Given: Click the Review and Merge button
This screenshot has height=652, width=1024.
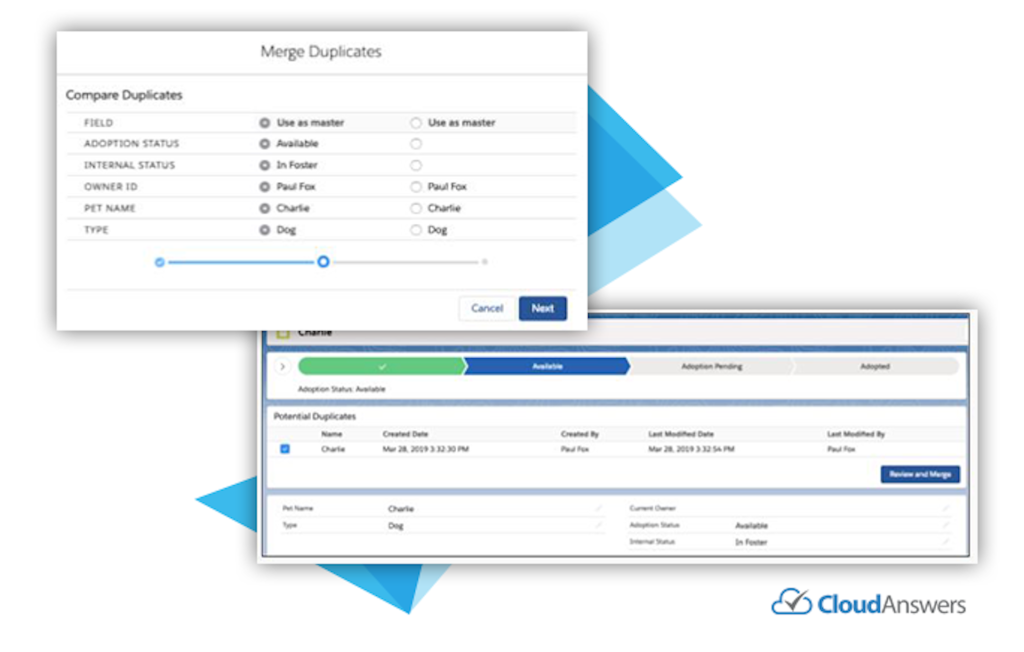Looking at the screenshot, I should click(x=920, y=474).
